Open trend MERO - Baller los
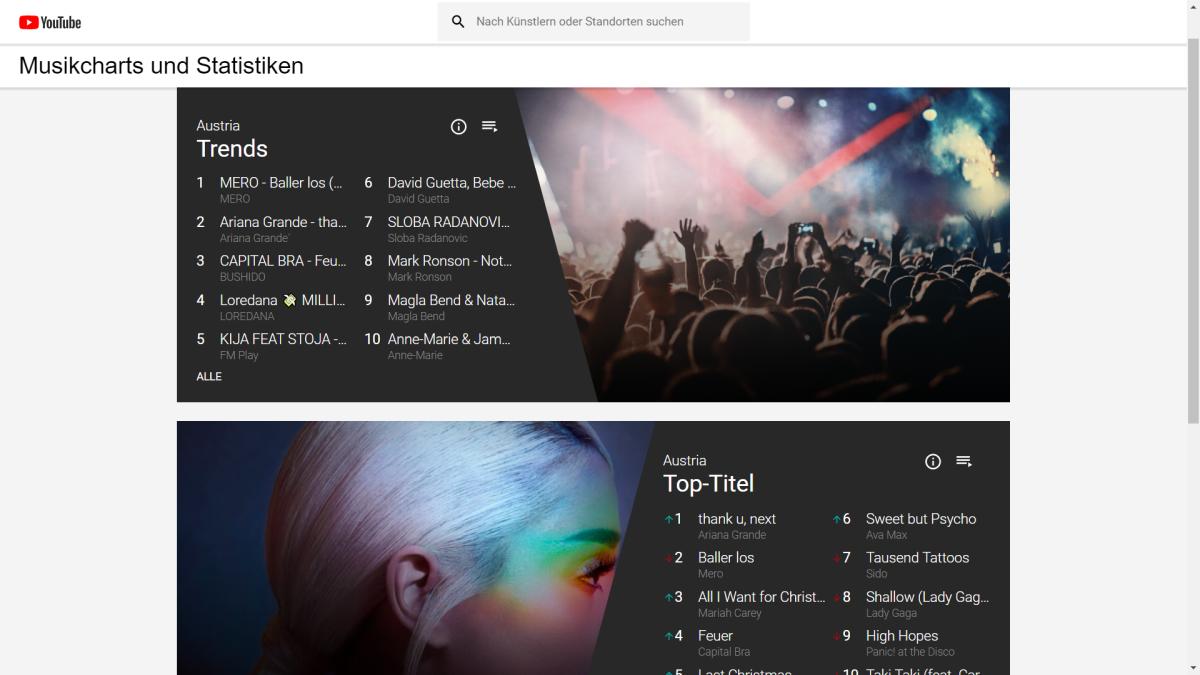1200x675 pixels. coord(281,183)
